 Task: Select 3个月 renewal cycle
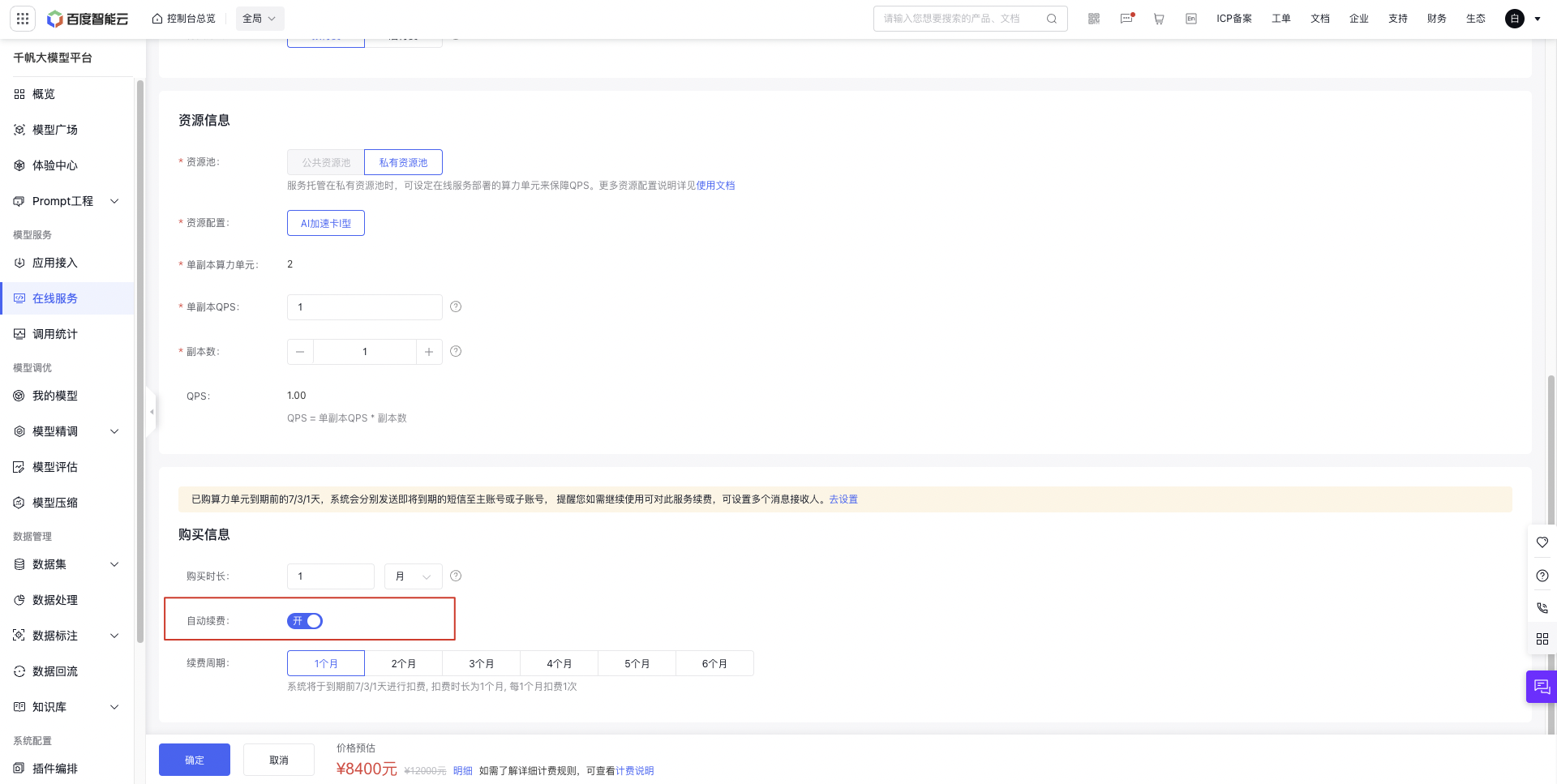(x=482, y=663)
